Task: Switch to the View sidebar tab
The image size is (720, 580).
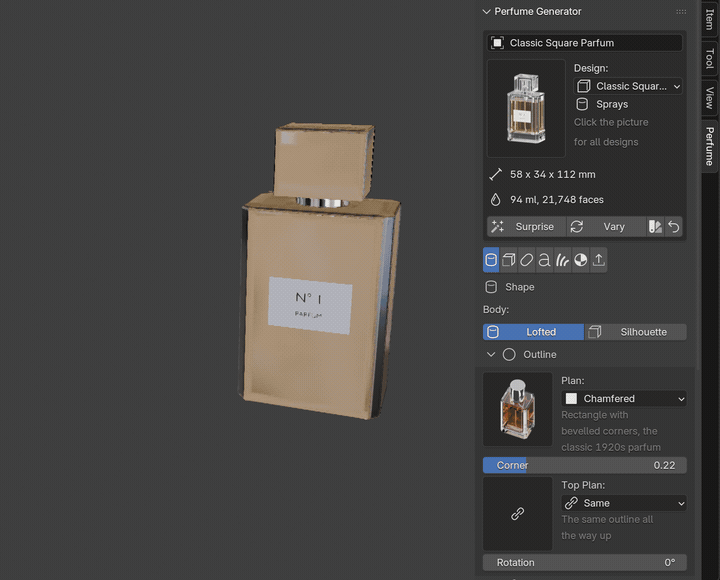Action: tap(710, 98)
